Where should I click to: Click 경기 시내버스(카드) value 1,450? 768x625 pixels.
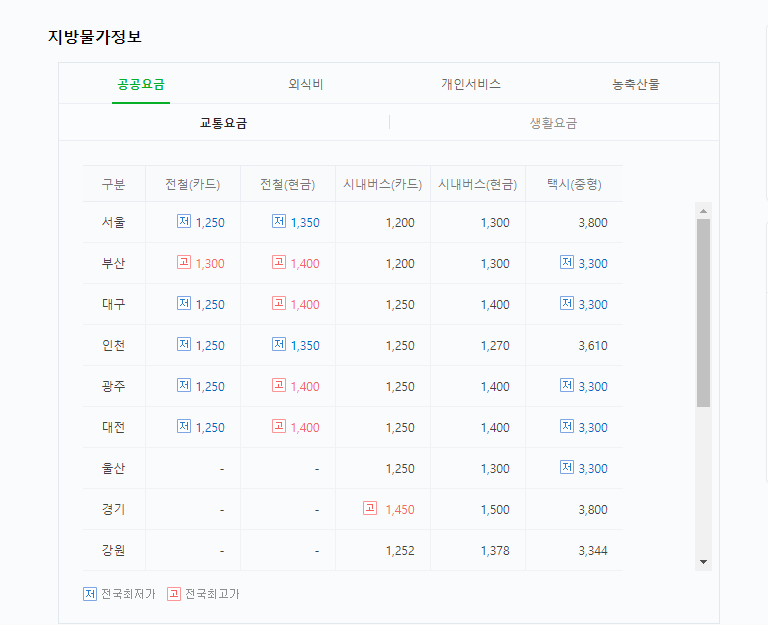point(400,510)
